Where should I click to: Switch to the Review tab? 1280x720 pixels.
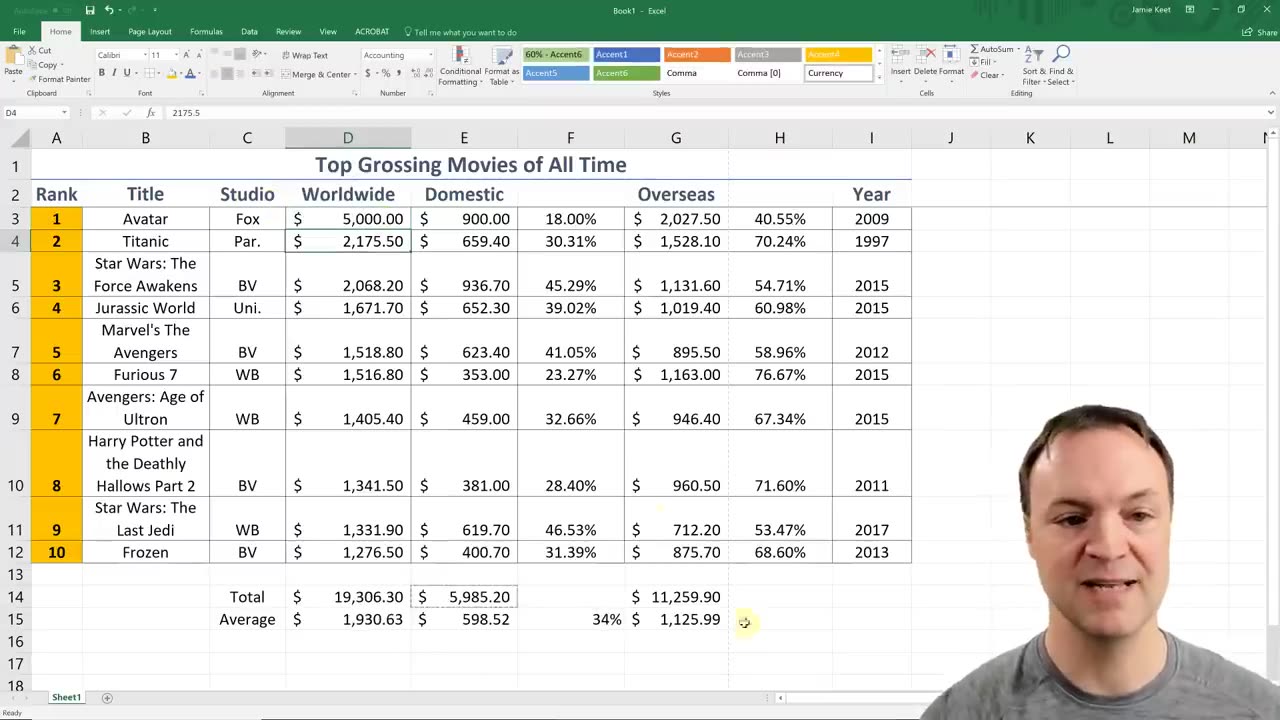288,32
